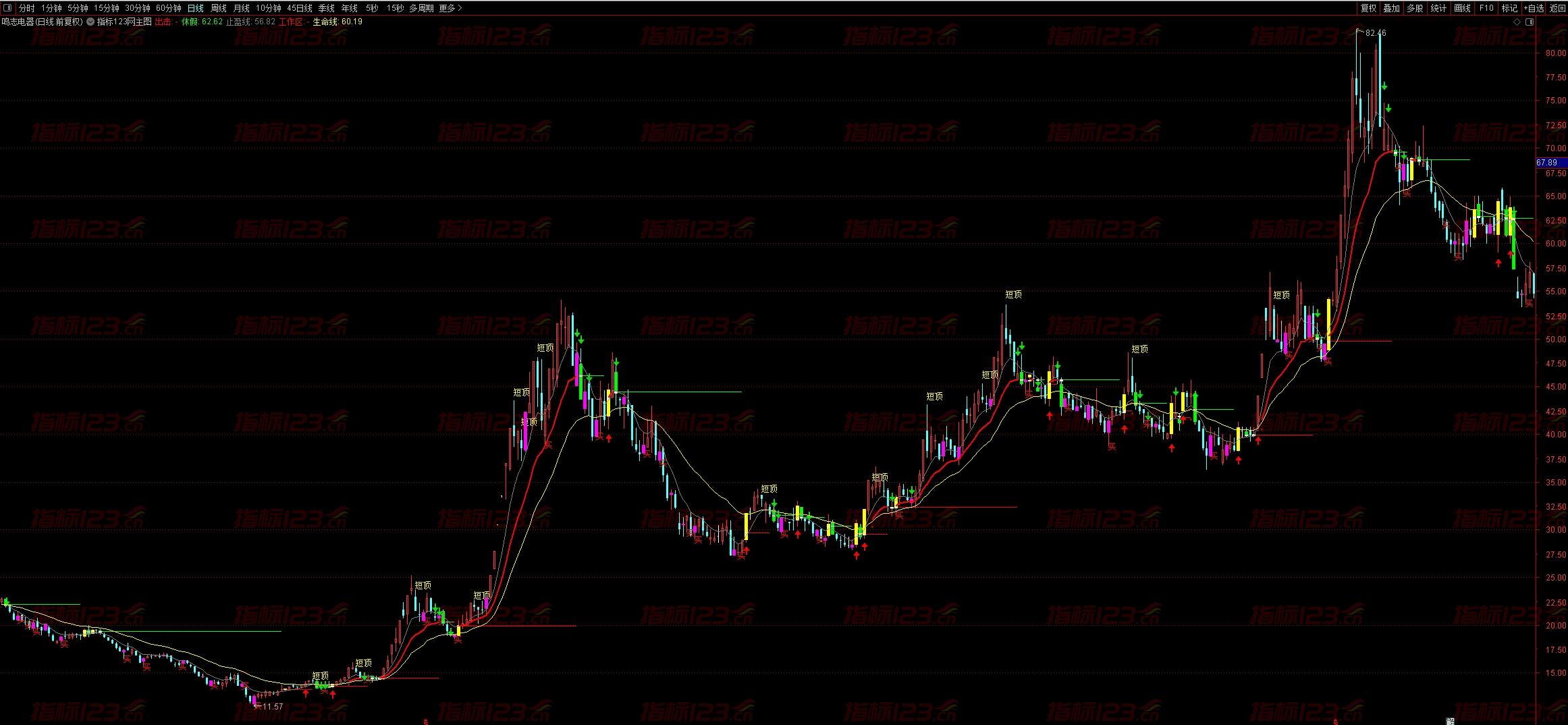
Task: Click the 指标123网主图 indicator name
Action: [124, 22]
